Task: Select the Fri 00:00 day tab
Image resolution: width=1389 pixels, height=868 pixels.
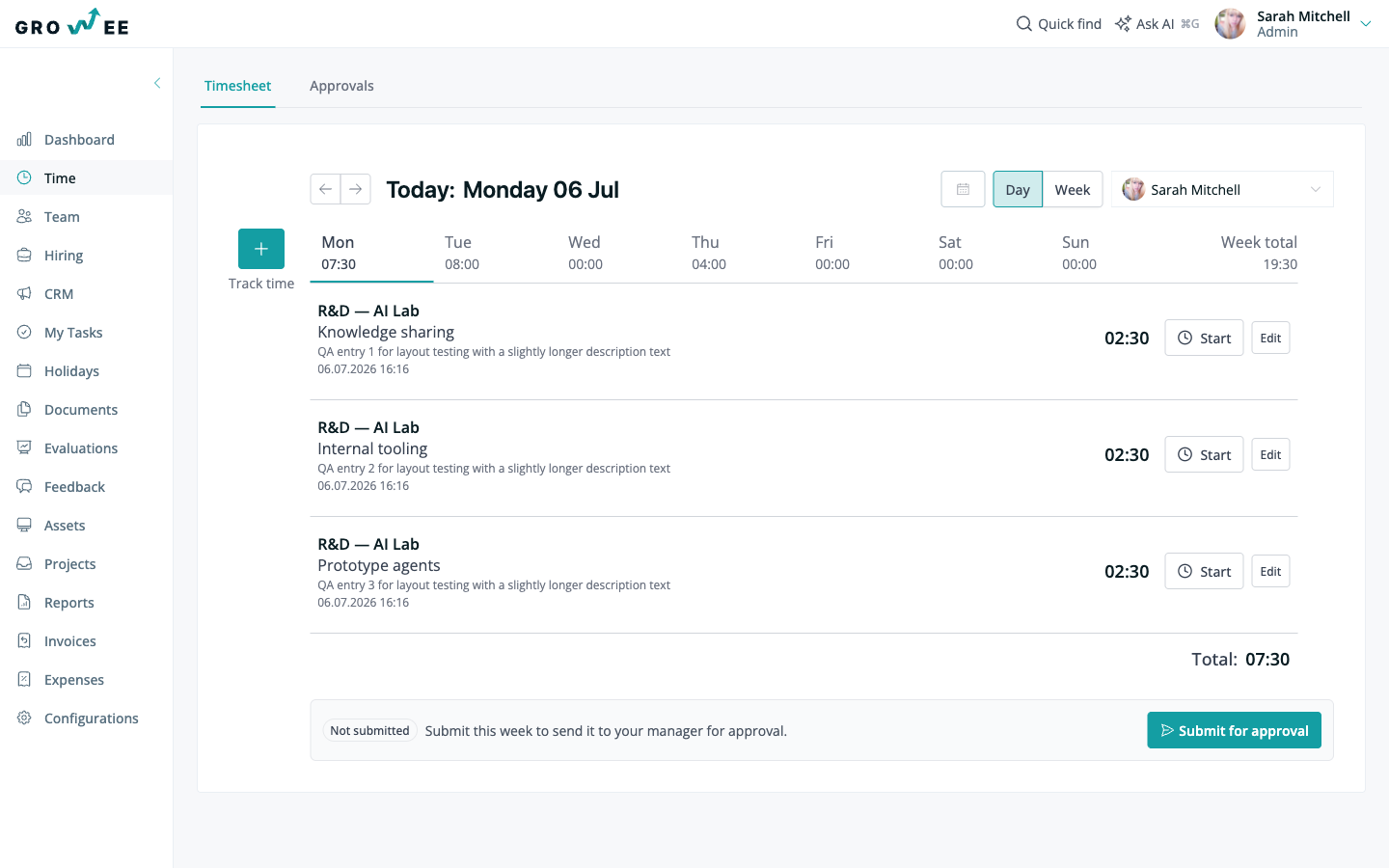Action: 865,253
